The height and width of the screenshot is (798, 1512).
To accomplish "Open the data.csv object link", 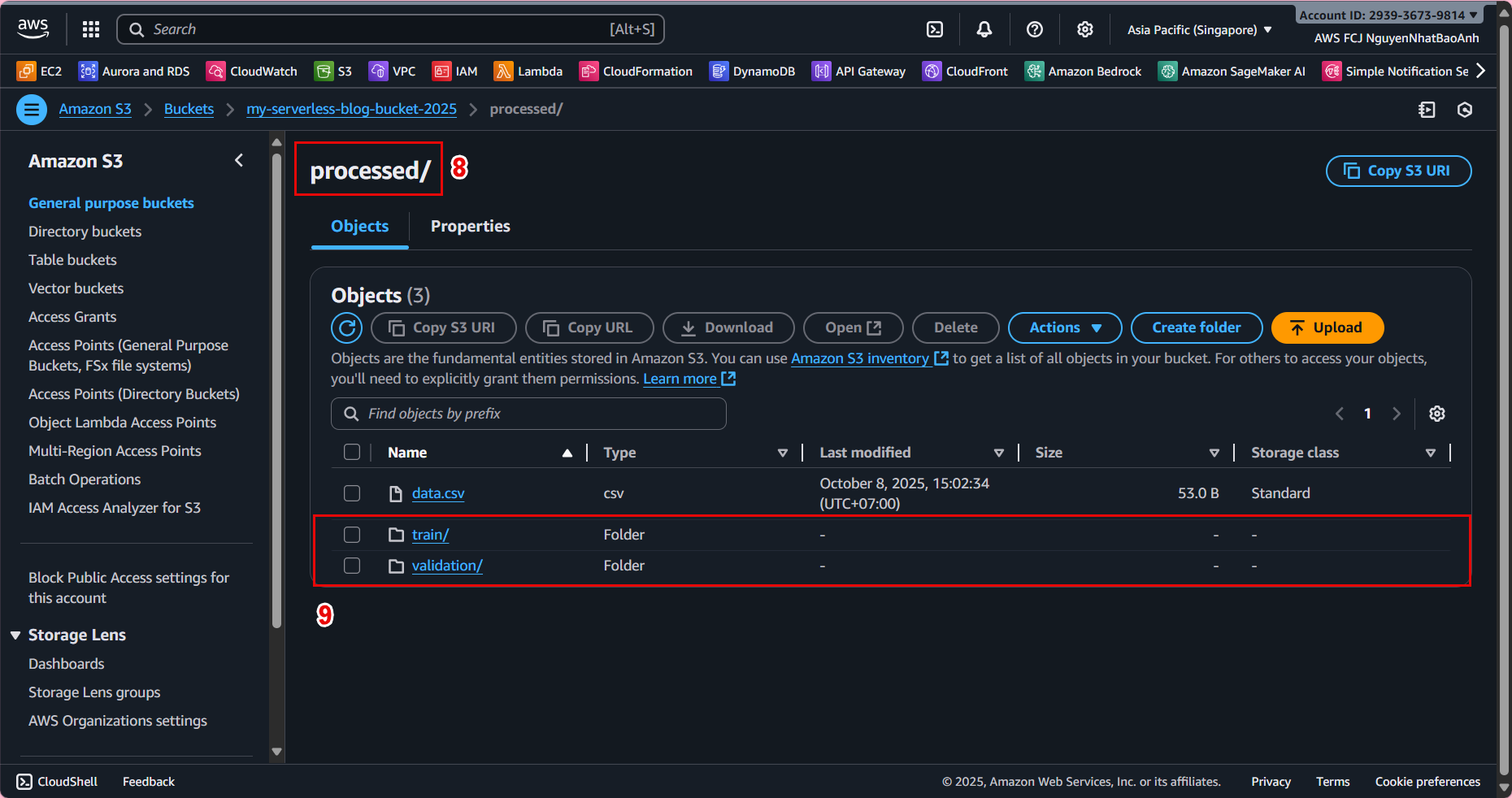I will coord(438,493).
